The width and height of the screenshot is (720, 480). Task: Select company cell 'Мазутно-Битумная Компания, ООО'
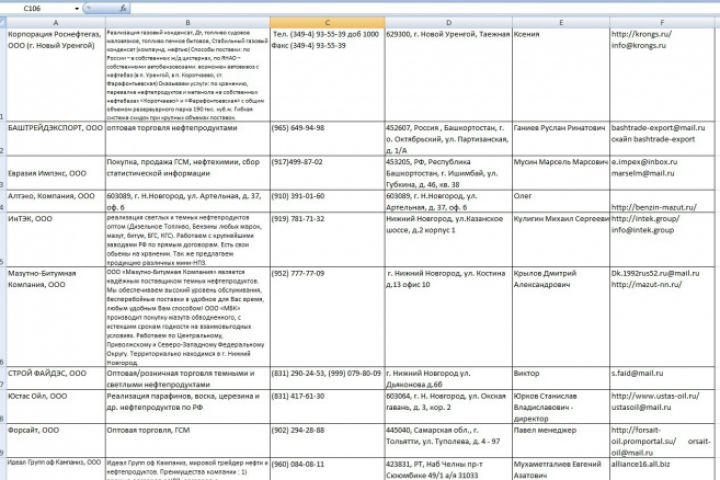click(56, 316)
